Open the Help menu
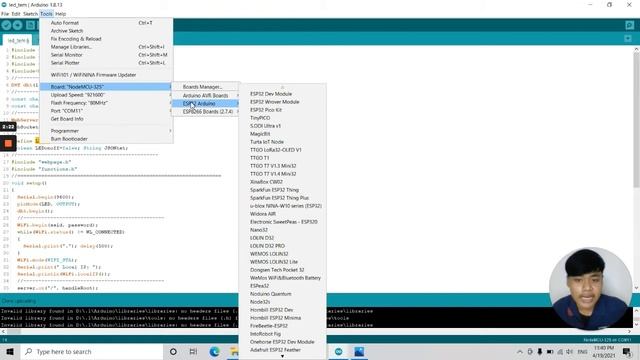 click(60, 14)
